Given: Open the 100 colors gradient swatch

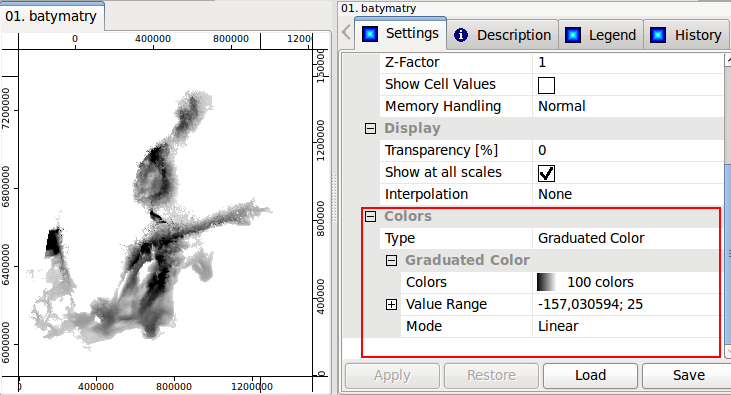Looking at the screenshot, I should tap(546, 282).
